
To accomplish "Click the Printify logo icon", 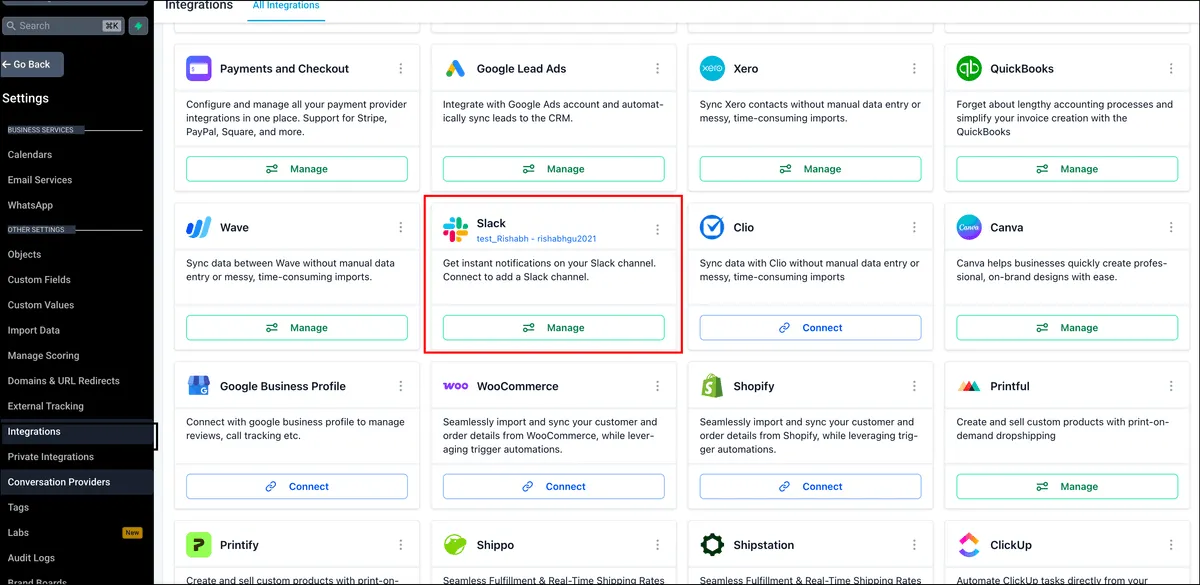I will [x=198, y=545].
